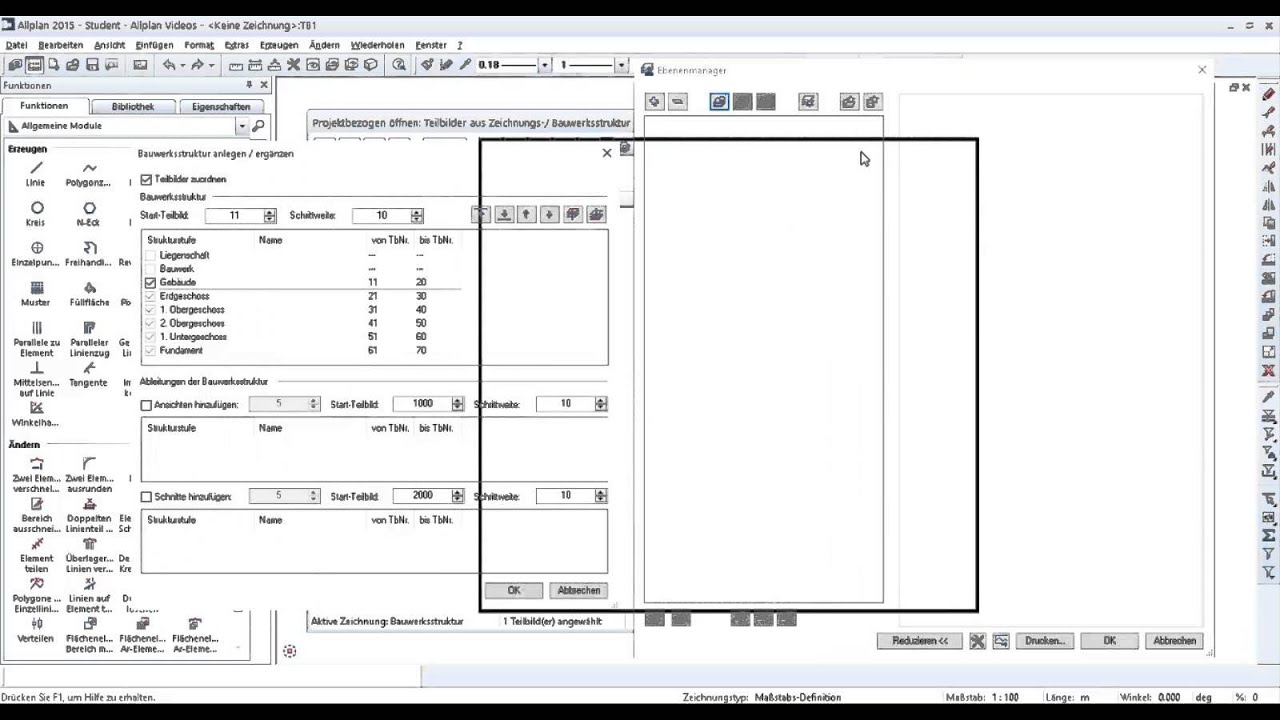Image resolution: width=1280 pixels, height=720 pixels.
Task: Open the Bearbeiten menu
Action: 61,45
